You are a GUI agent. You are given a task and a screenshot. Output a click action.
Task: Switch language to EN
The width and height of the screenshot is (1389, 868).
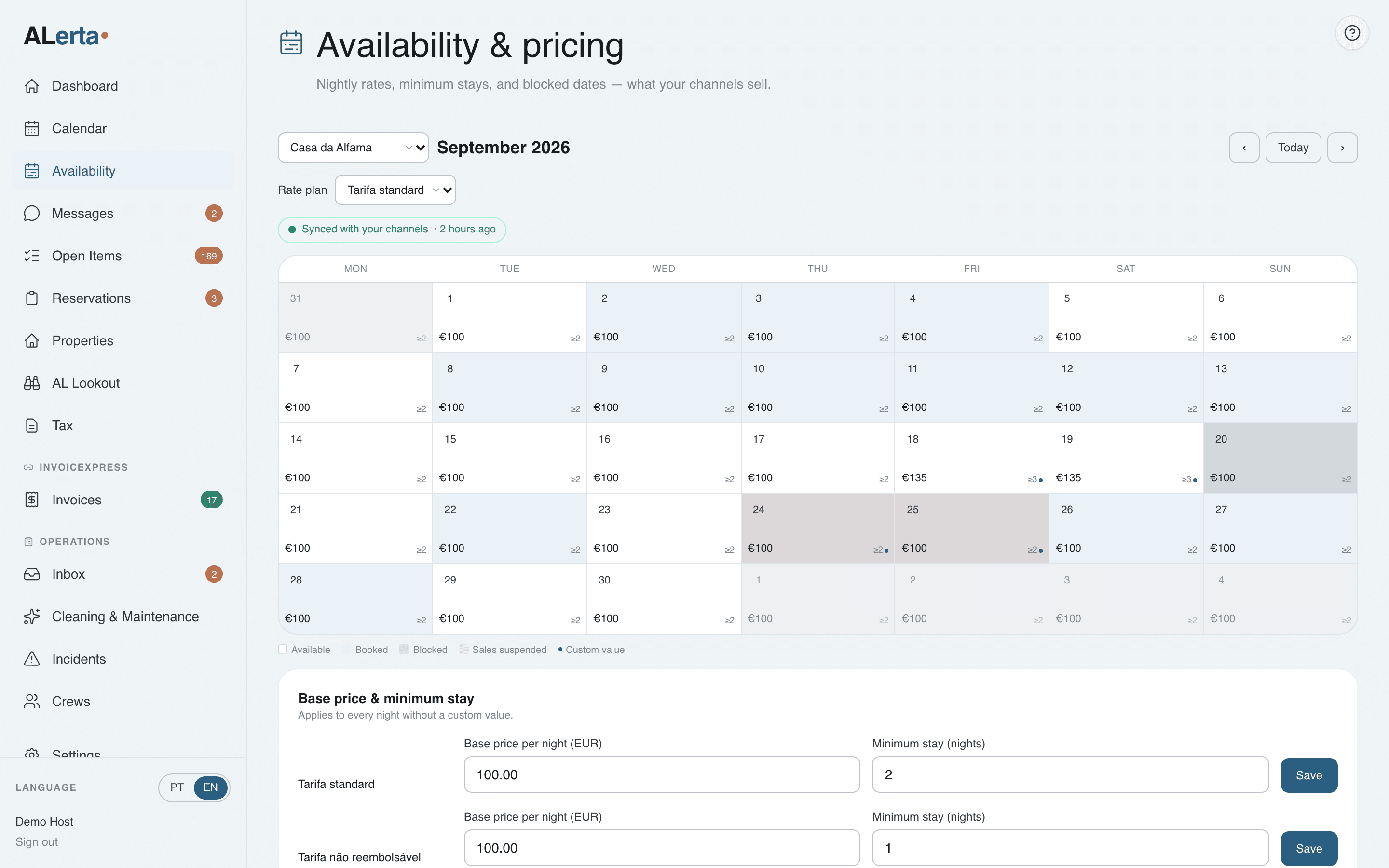[210, 787]
